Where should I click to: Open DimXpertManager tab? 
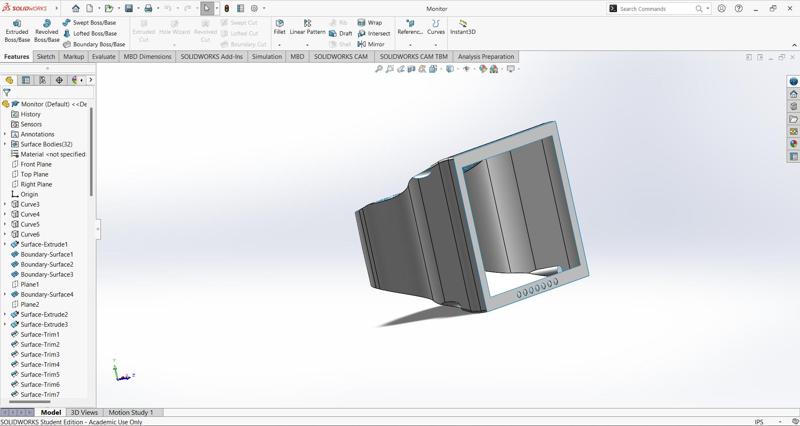(59, 80)
